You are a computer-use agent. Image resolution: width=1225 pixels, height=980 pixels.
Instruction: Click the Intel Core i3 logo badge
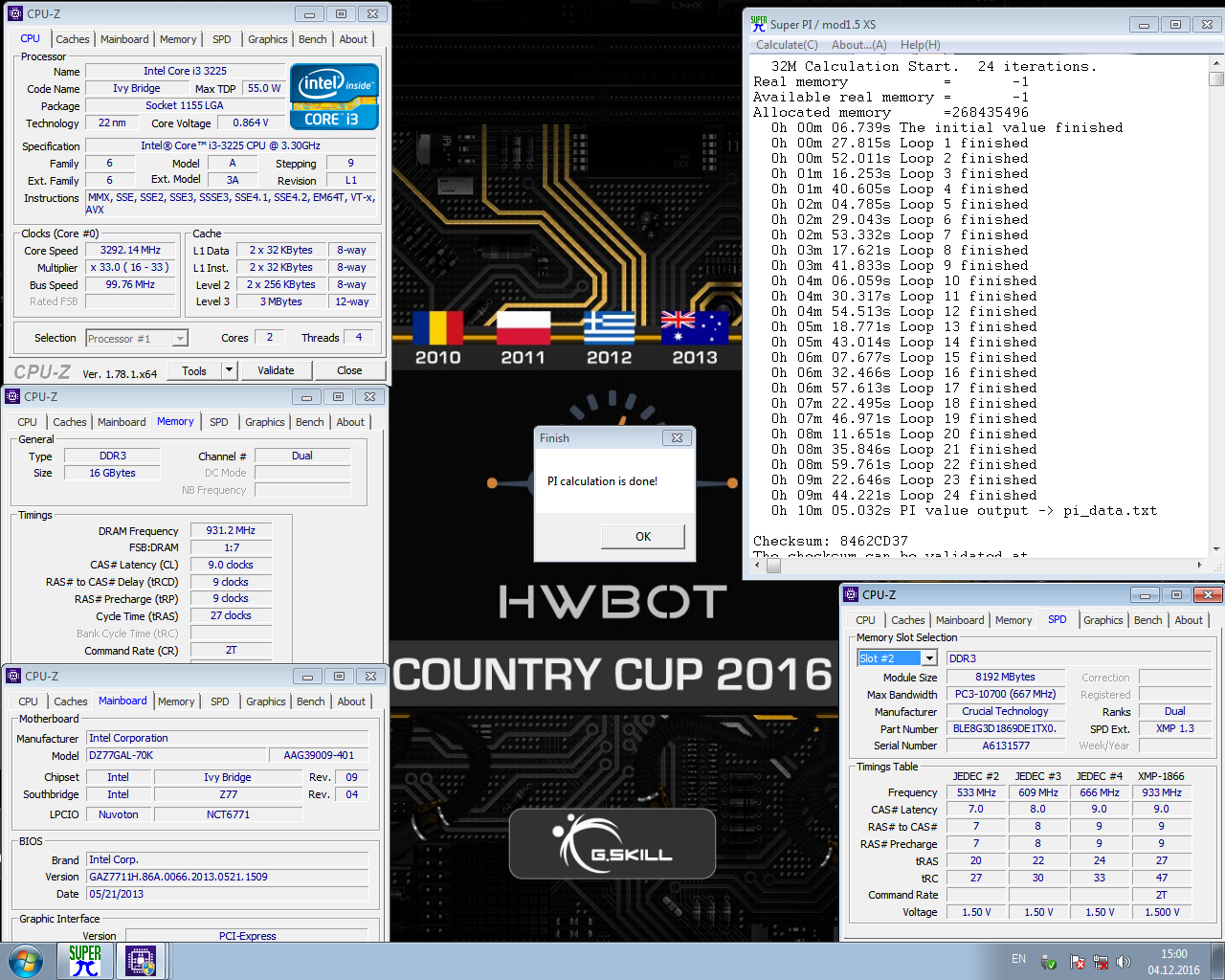point(334,97)
